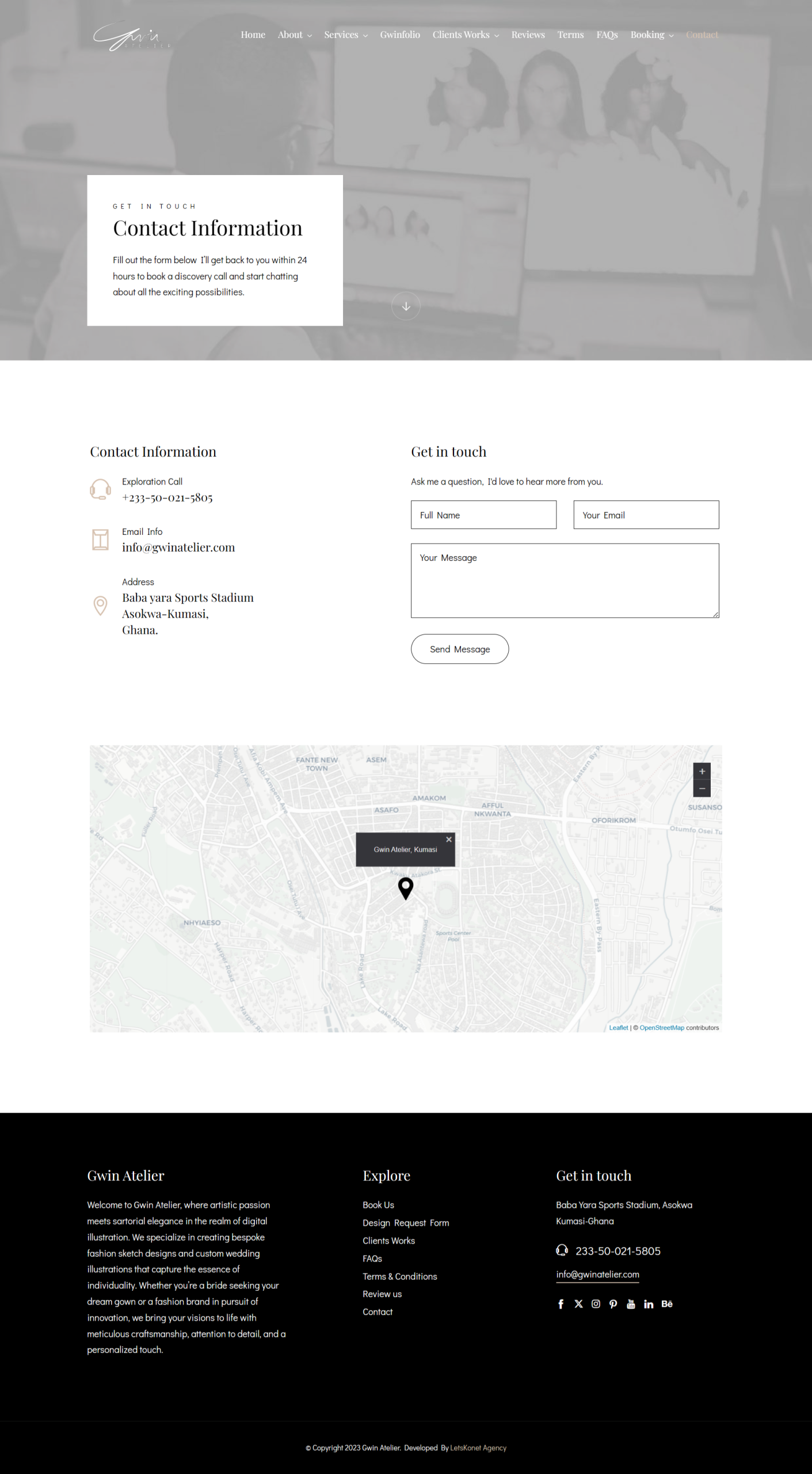Open the FAQs nav item

607,35
